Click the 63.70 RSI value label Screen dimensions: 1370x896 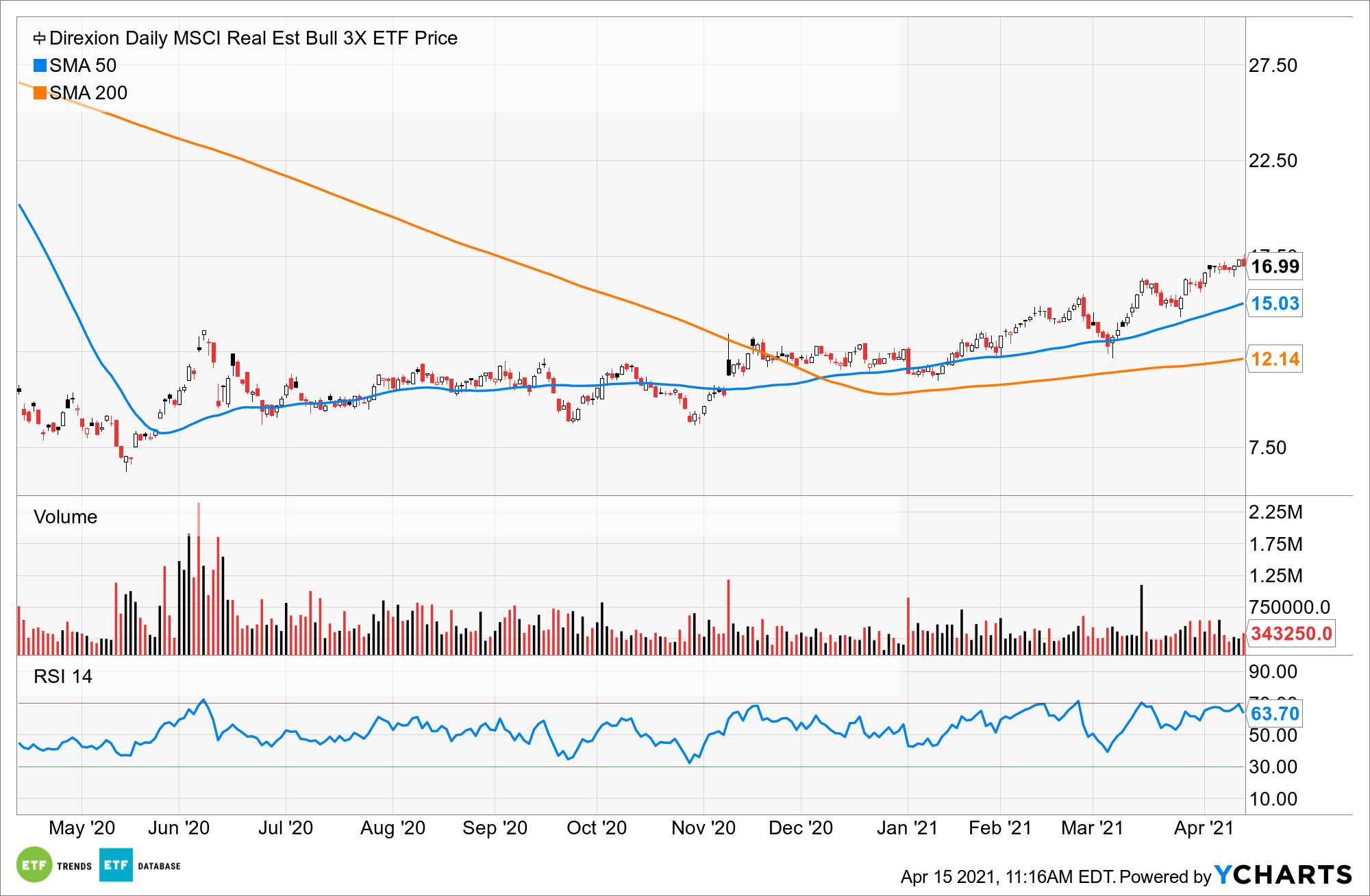point(1275,714)
